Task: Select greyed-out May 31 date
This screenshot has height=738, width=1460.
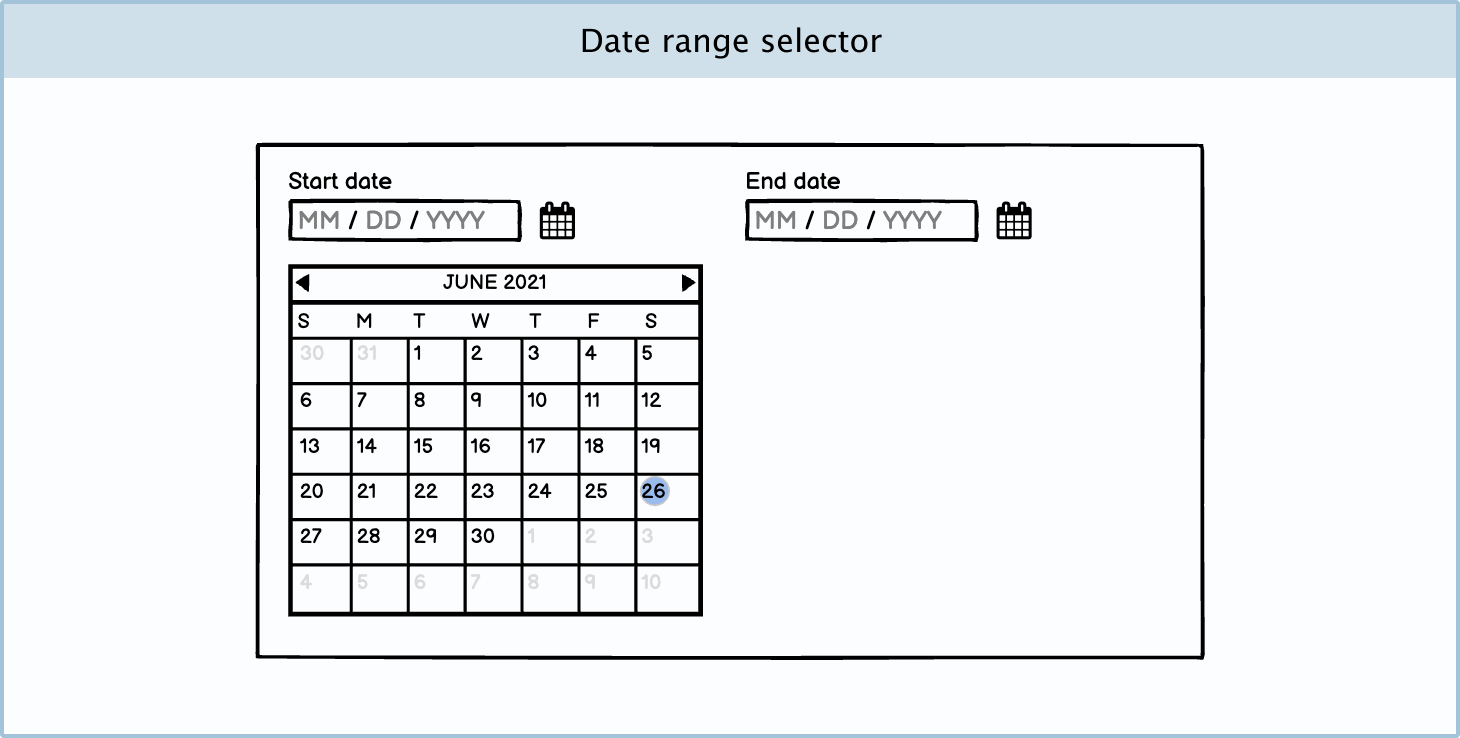Action: (379, 360)
